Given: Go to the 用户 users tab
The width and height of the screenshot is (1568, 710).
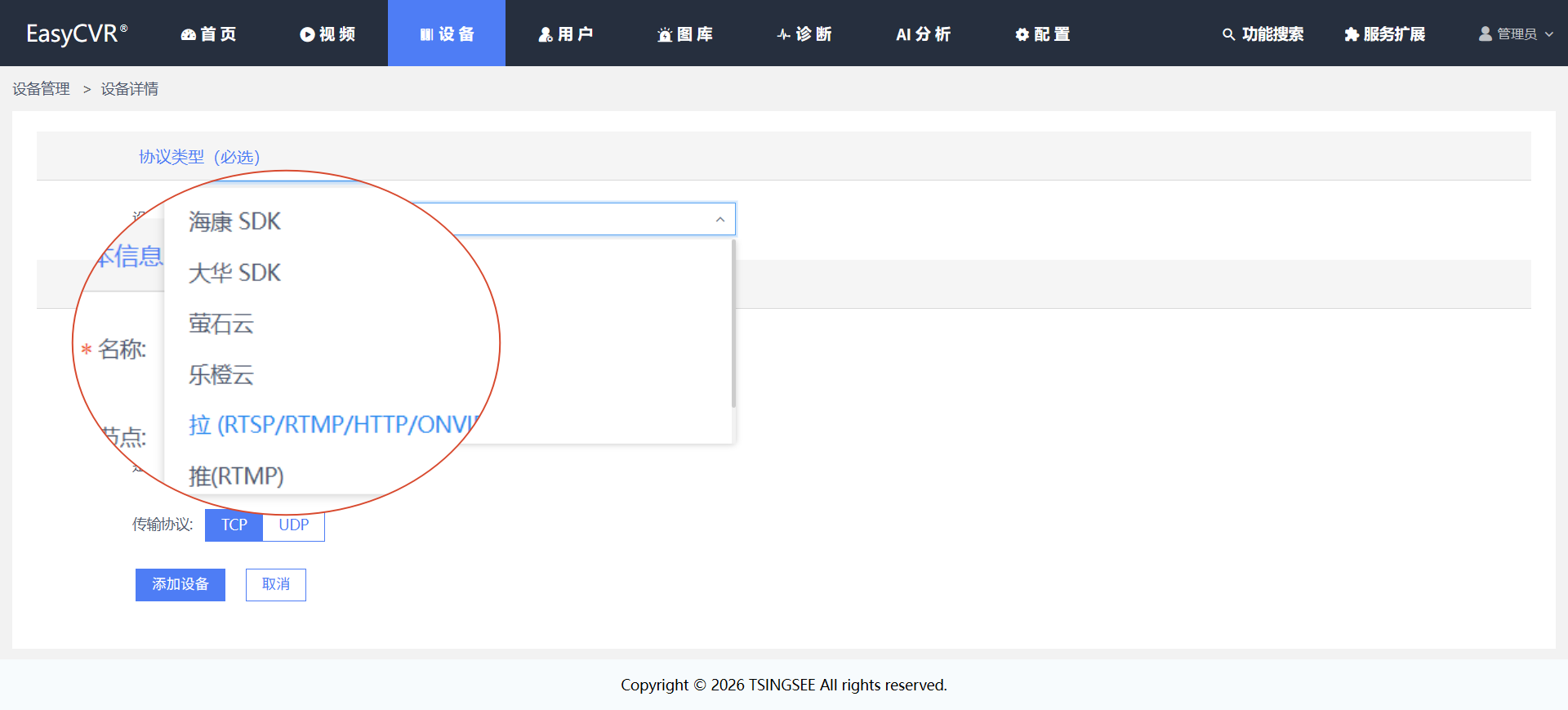Looking at the screenshot, I should (566, 33).
